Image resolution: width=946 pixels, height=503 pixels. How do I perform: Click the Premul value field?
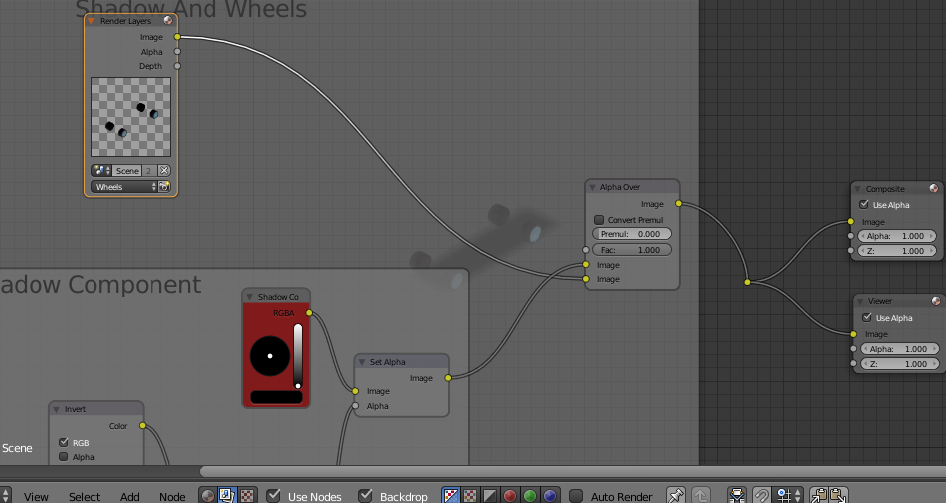point(633,234)
